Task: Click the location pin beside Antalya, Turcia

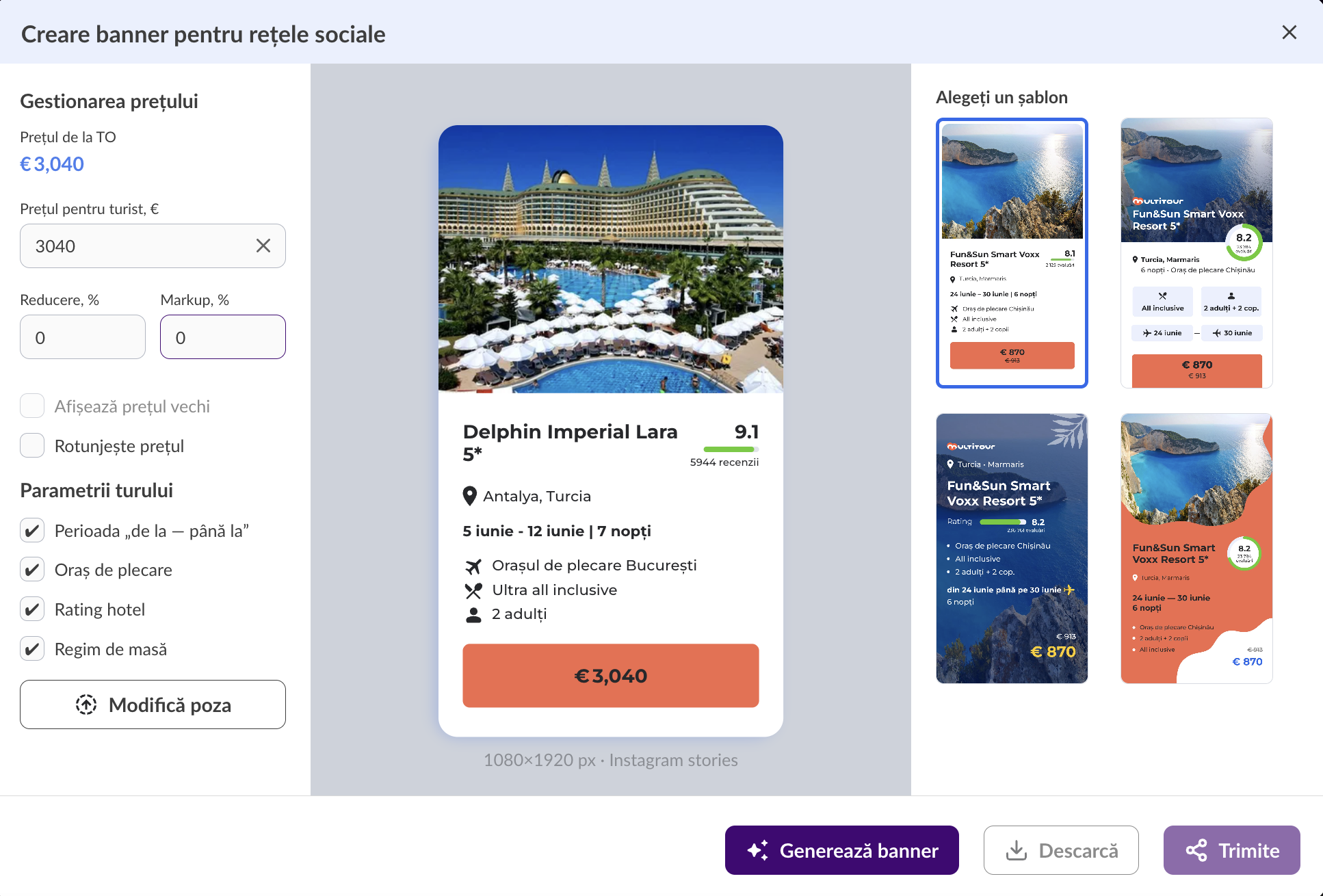Action: click(469, 496)
